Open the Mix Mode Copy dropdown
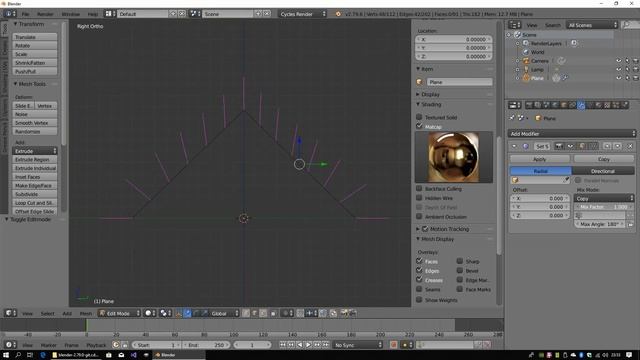The width and height of the screenshot is (640, 360). [604, 198]
